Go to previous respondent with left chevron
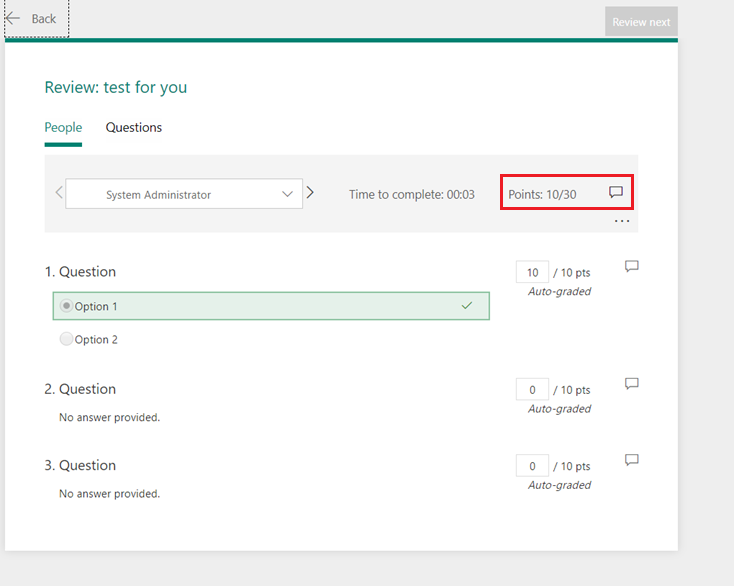The image size is (734, 586). point(59,192)
